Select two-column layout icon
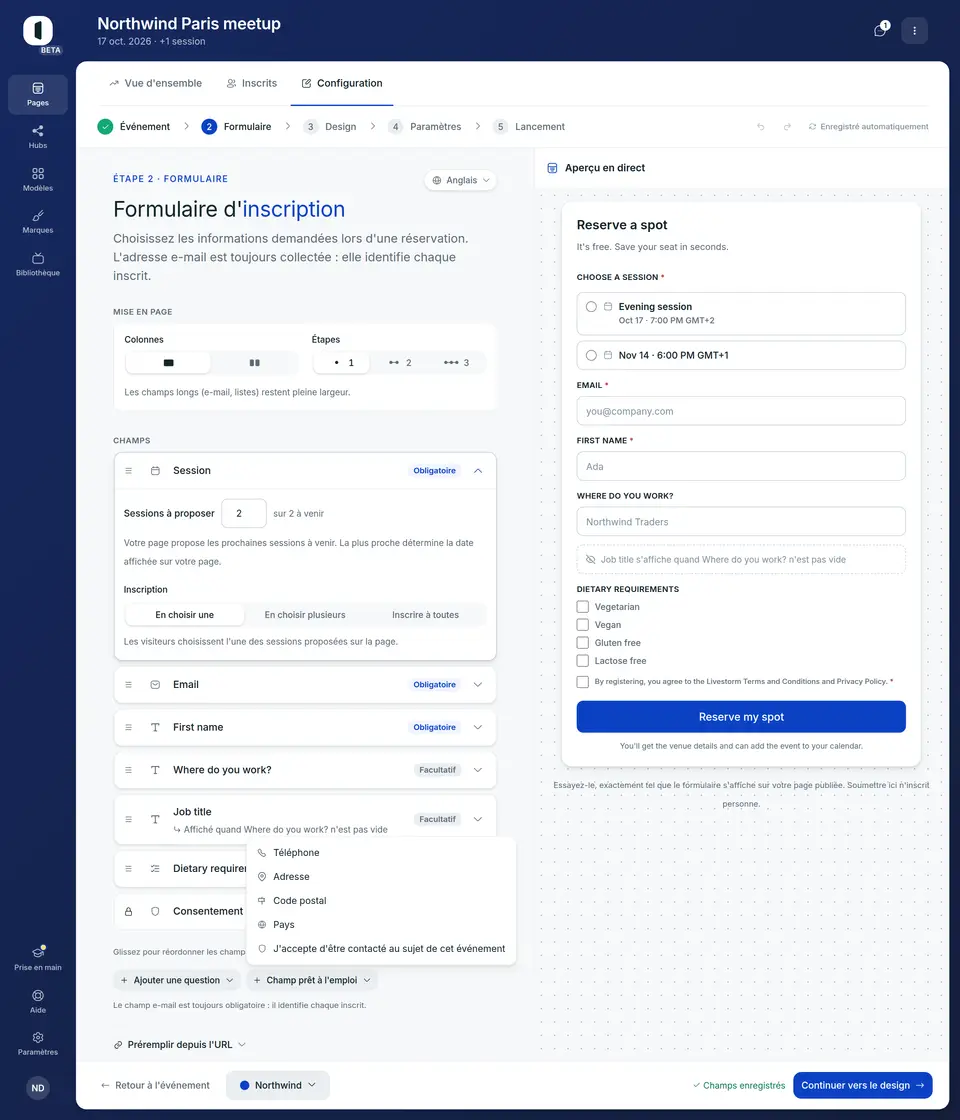This screenshot has width=960, height=1120. pyautogui.click(x=254, y=363)
